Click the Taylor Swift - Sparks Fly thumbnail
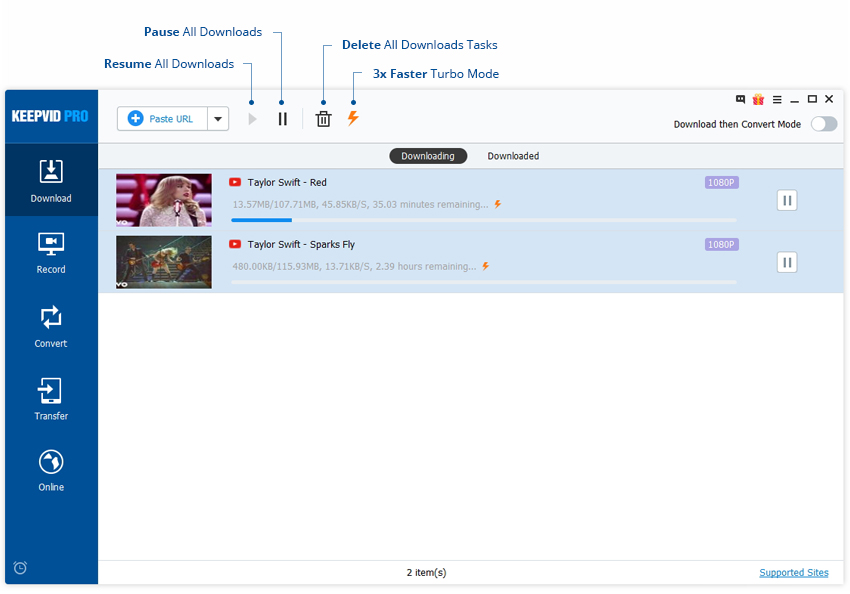Viewport: 850px width, 594px height. coord(164,262)
